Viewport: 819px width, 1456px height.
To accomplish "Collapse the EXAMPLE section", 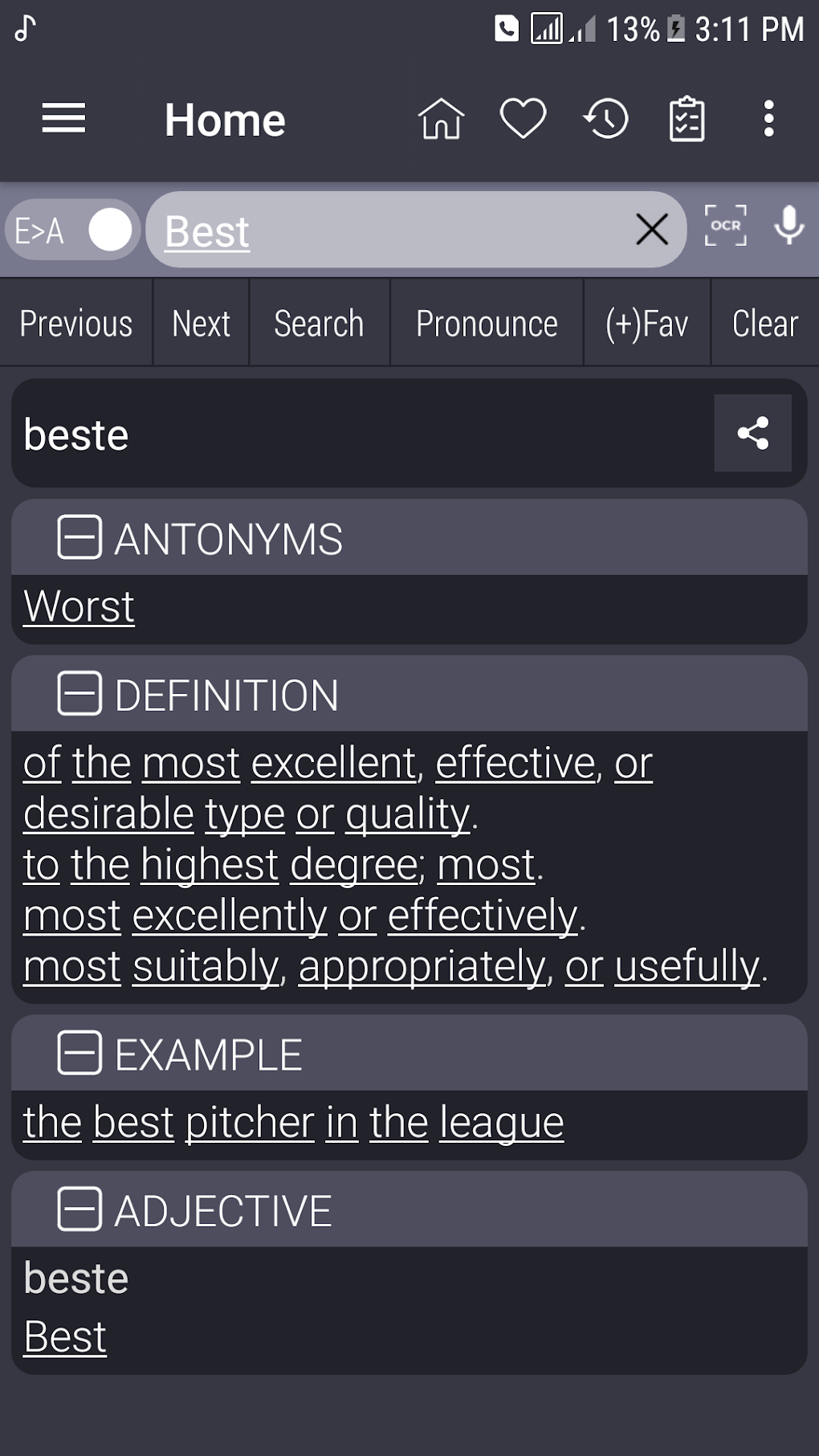I will (x=79, y=1053).
